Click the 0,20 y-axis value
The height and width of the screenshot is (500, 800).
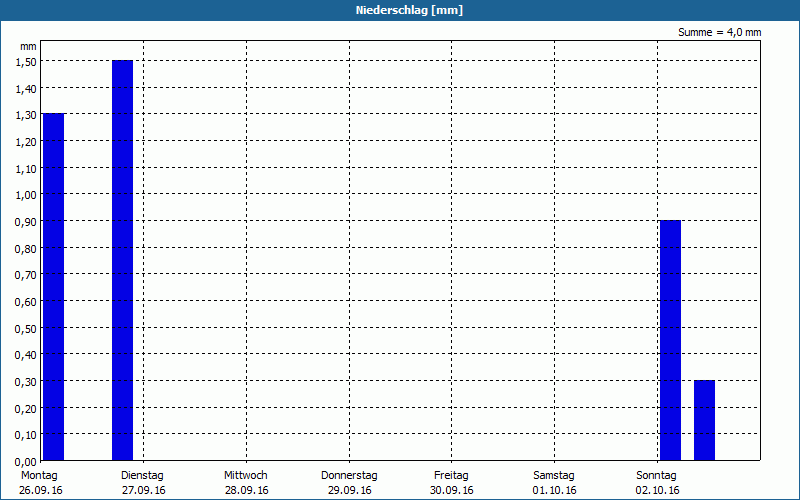click(26, 408)
